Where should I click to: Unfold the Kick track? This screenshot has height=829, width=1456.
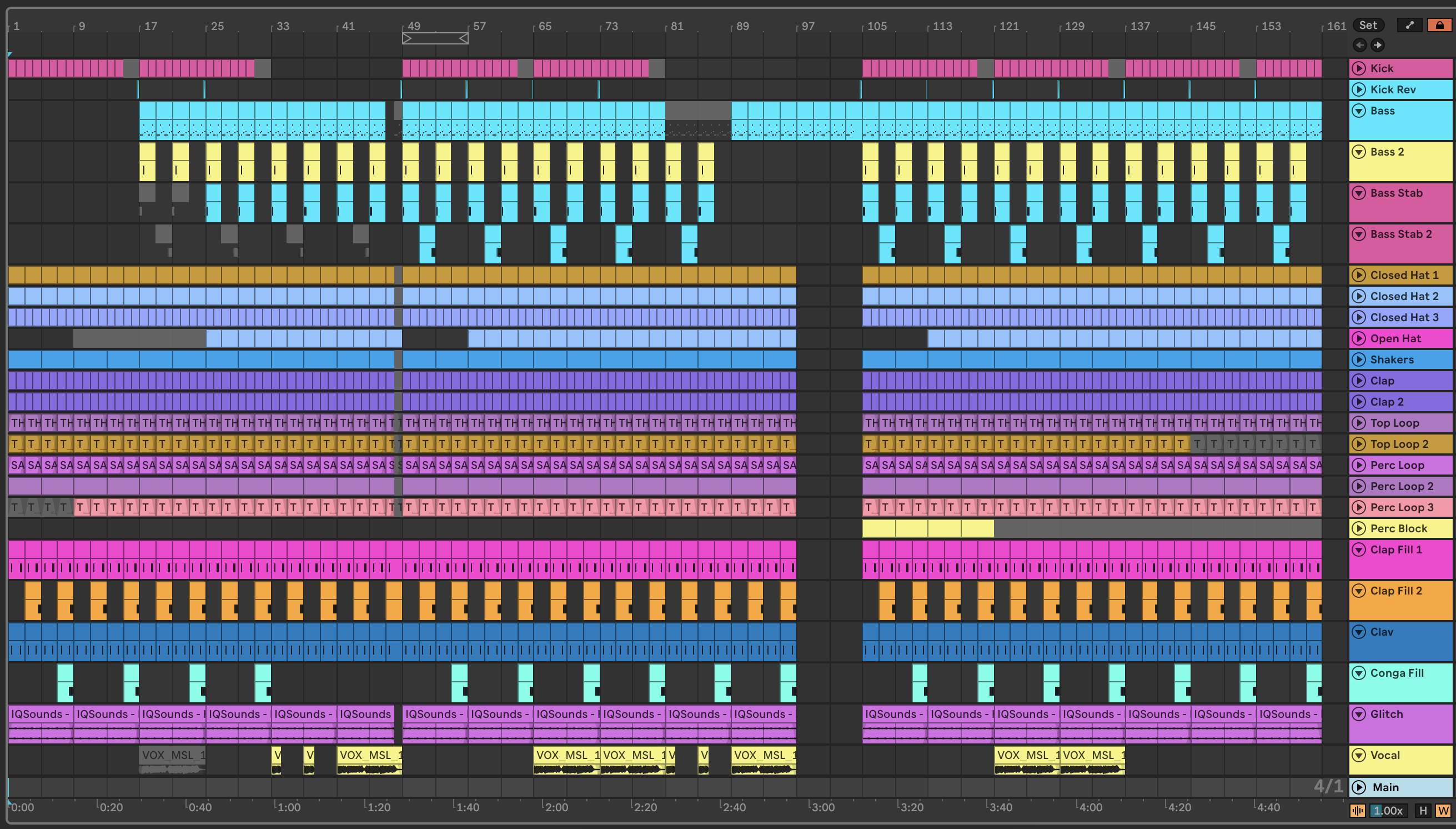[x=1359, y=68]
